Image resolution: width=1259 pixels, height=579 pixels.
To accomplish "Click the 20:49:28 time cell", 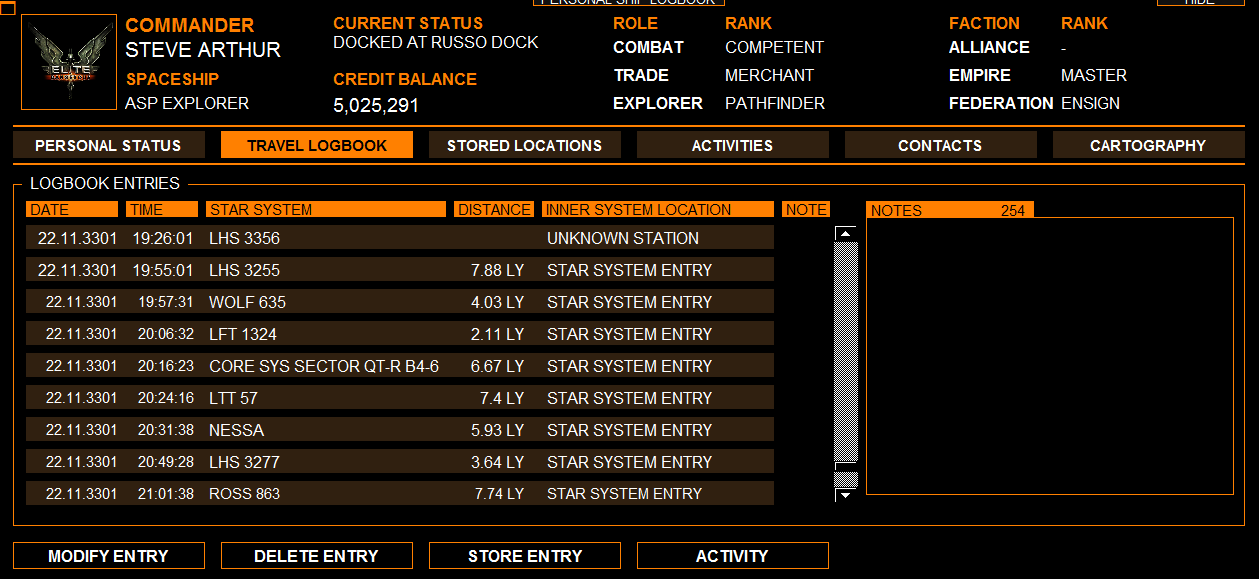I will tap(166, 462).
